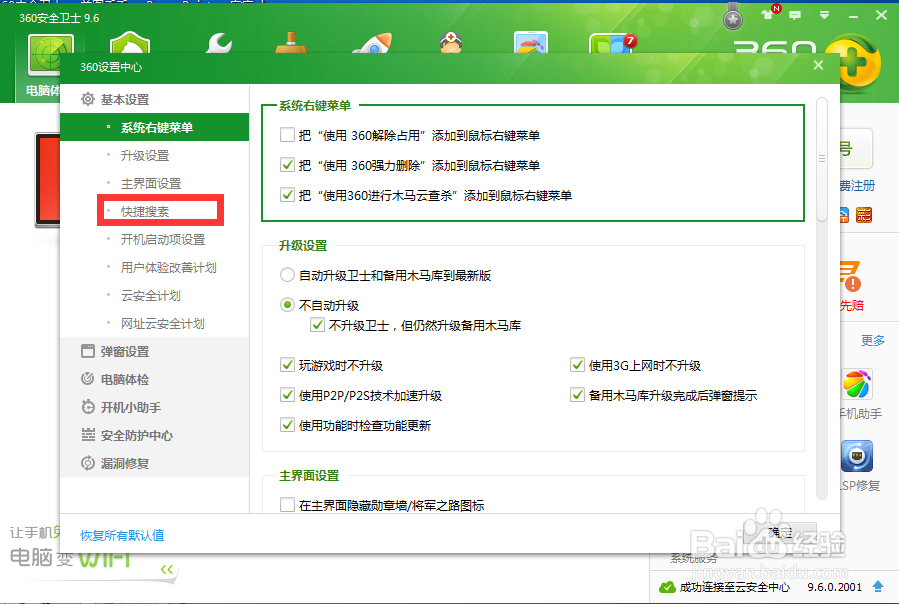Click the 手机助手 icon in right panel
899x604 pixels.
click(857, 384)
